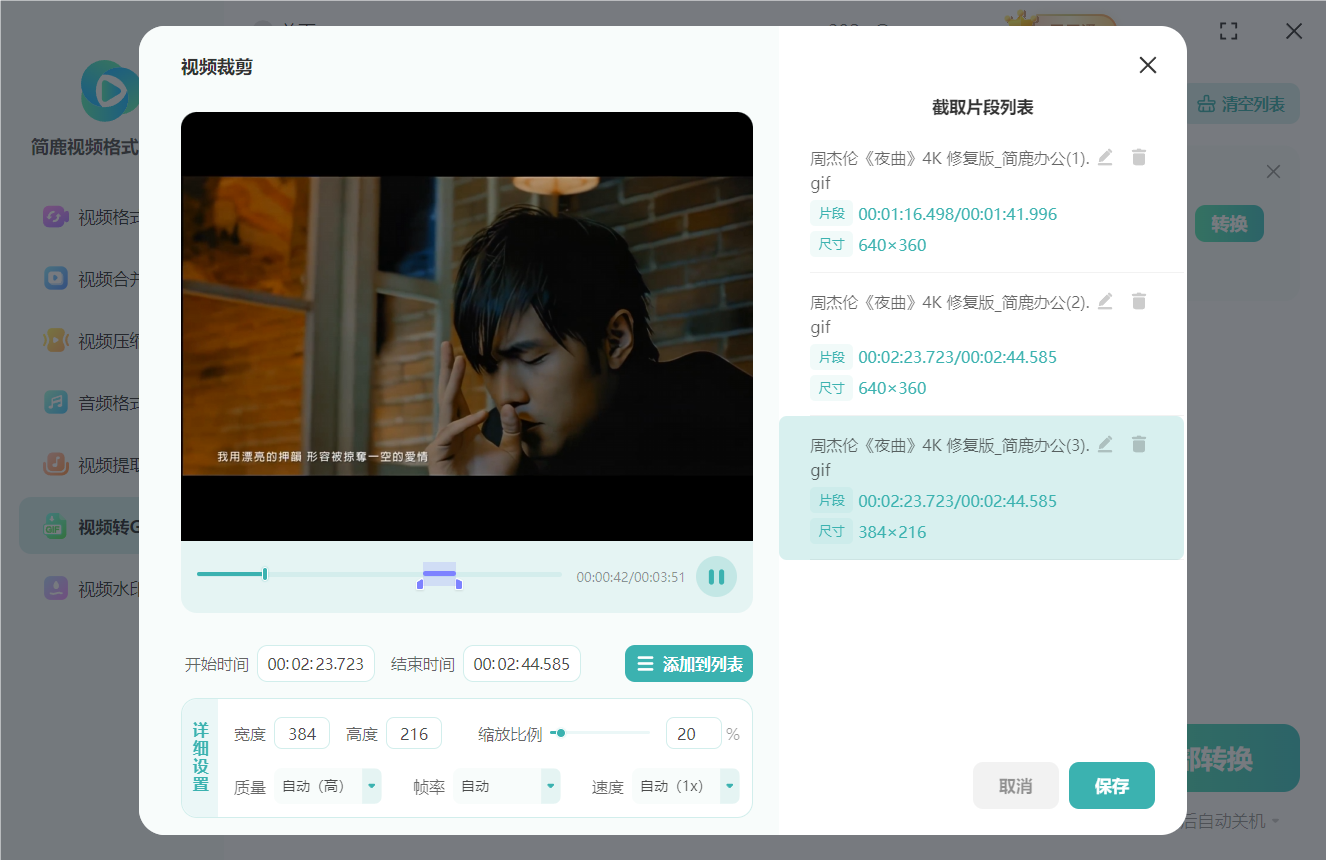Pause the video preview playback
The image size is (1326, 860).
[x=716, y=577]
